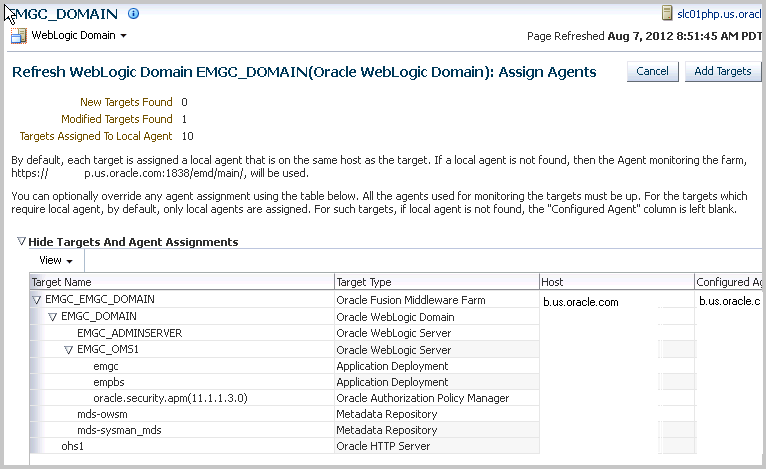Click the Modified Targets Found label

coord(117,119)
